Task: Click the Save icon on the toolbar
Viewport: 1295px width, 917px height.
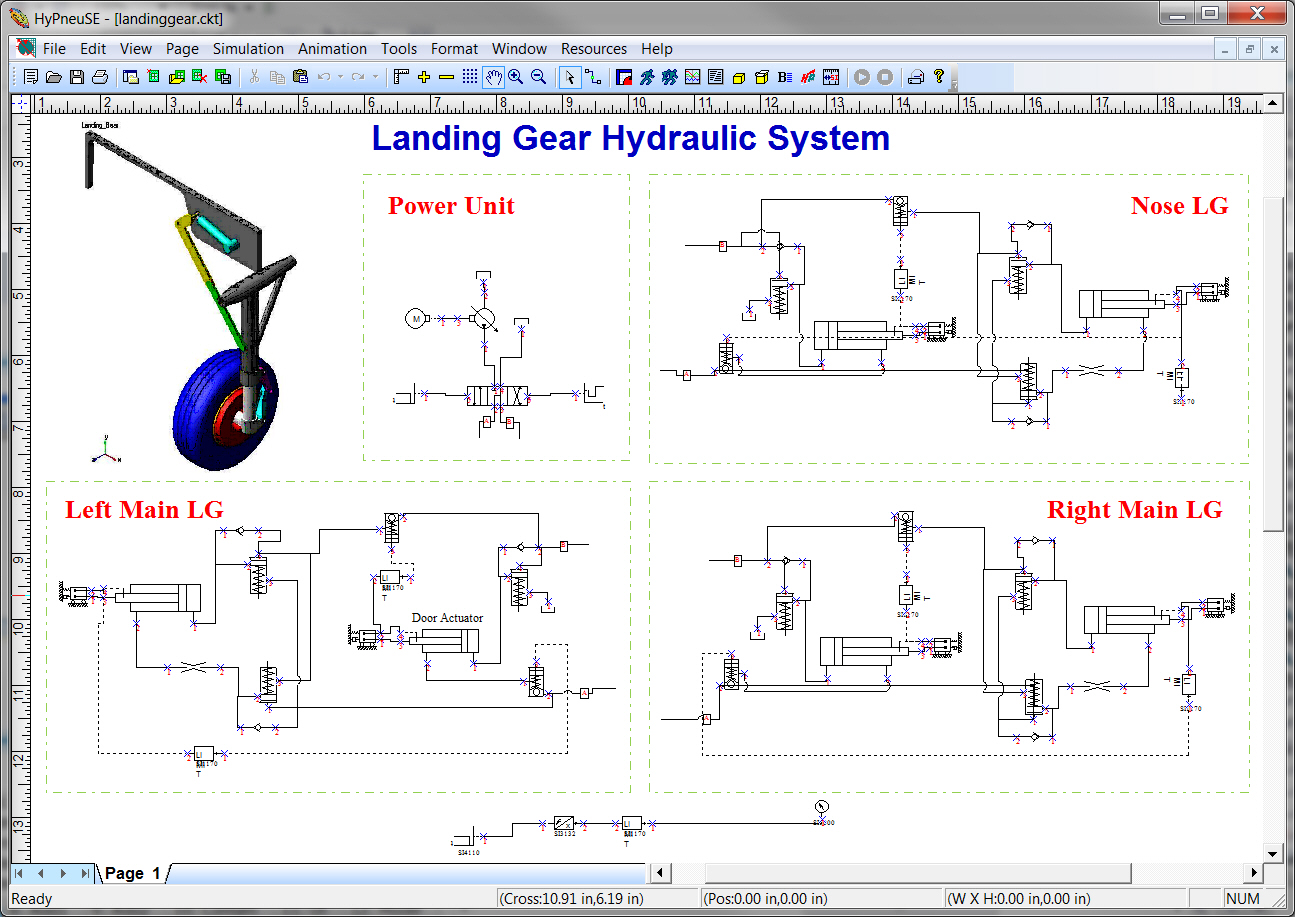Action: pyautogui.click(x=76, y=77)
